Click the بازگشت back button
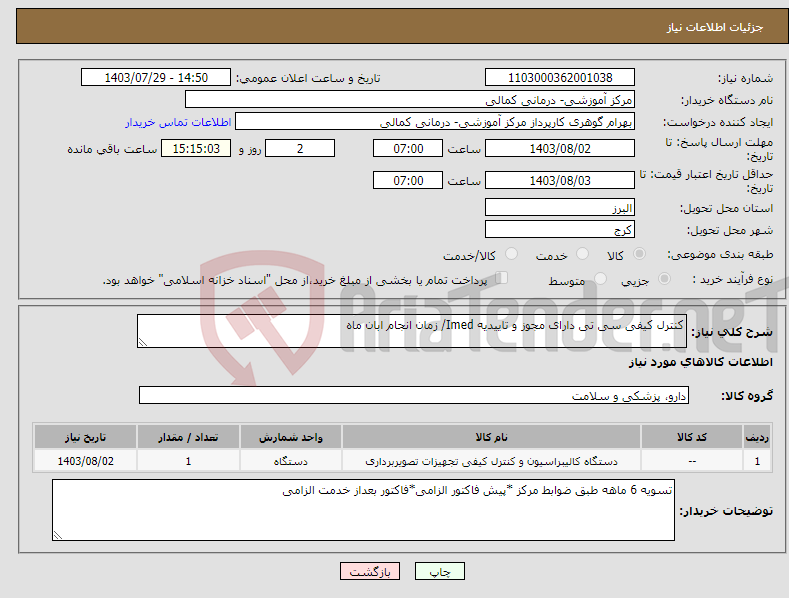Image resolution: width=789 pixels, height=598 pixels. (370, 571)
